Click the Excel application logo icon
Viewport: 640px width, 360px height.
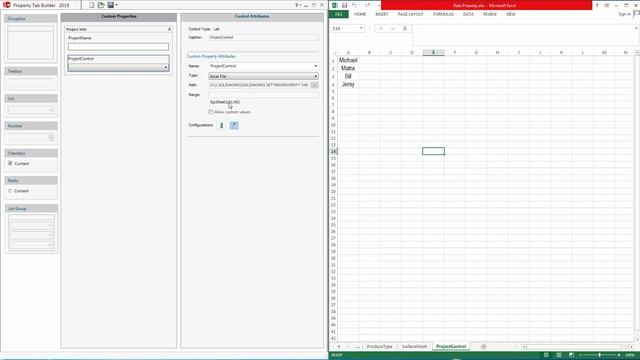point(335,5)
